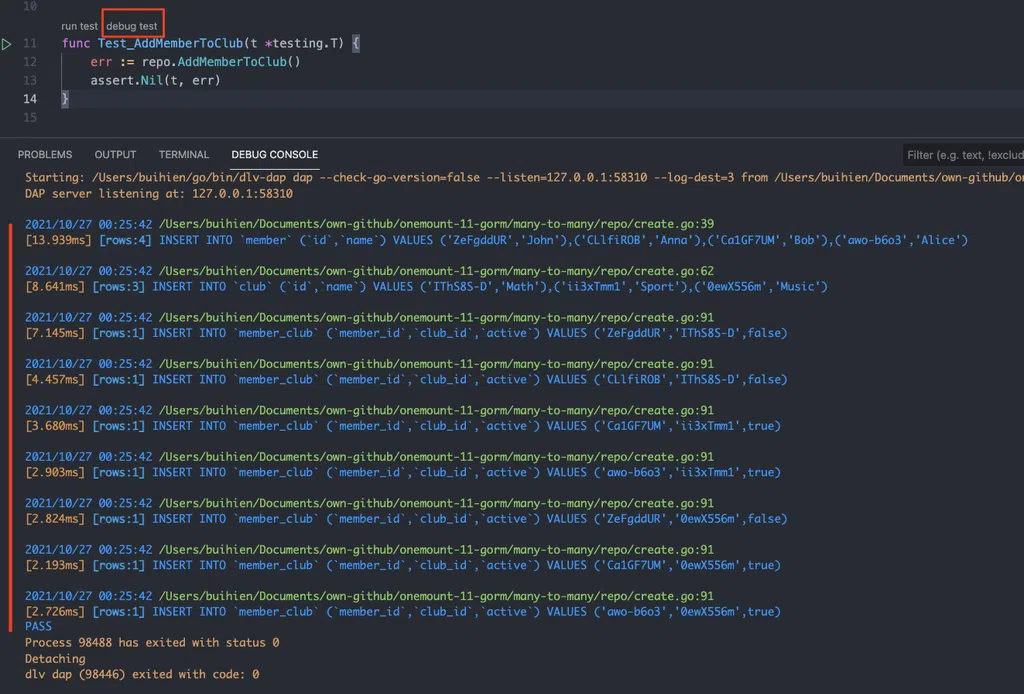
Task: Click the [2.903ms] member_club insert line
Action: (x=403, y=472)
